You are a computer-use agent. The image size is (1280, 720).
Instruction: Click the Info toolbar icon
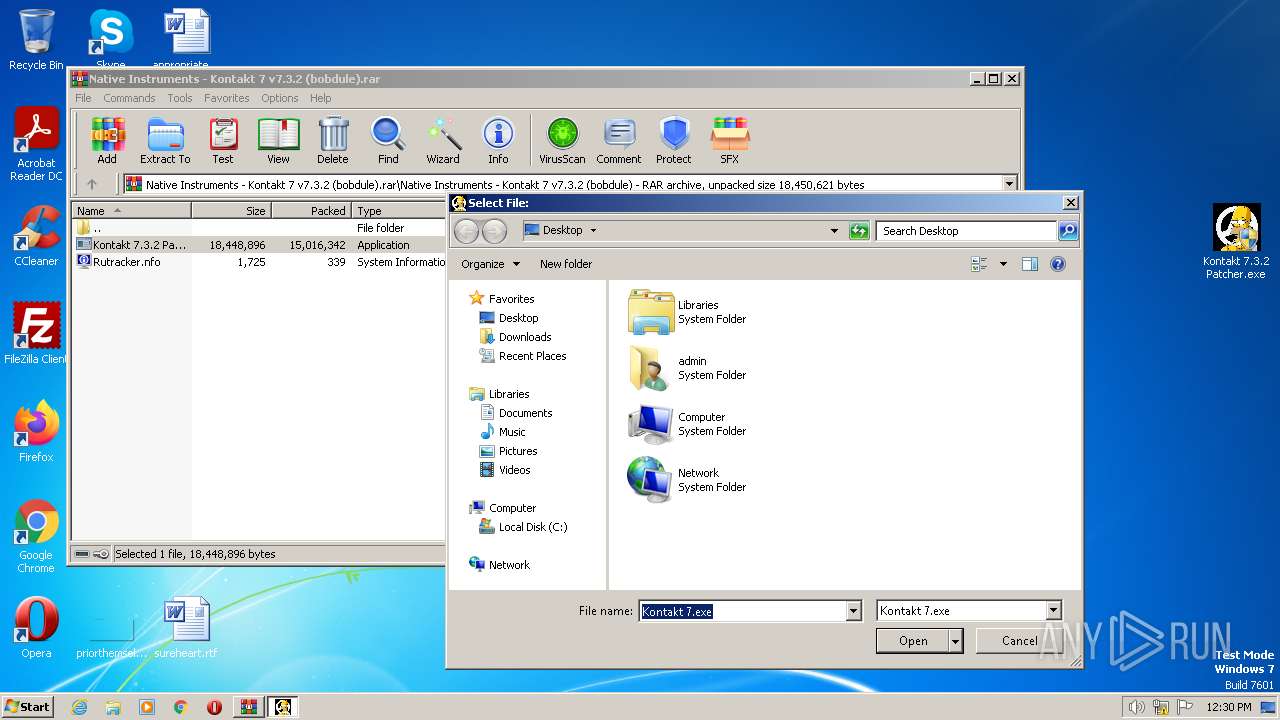[x=498, y=140]
